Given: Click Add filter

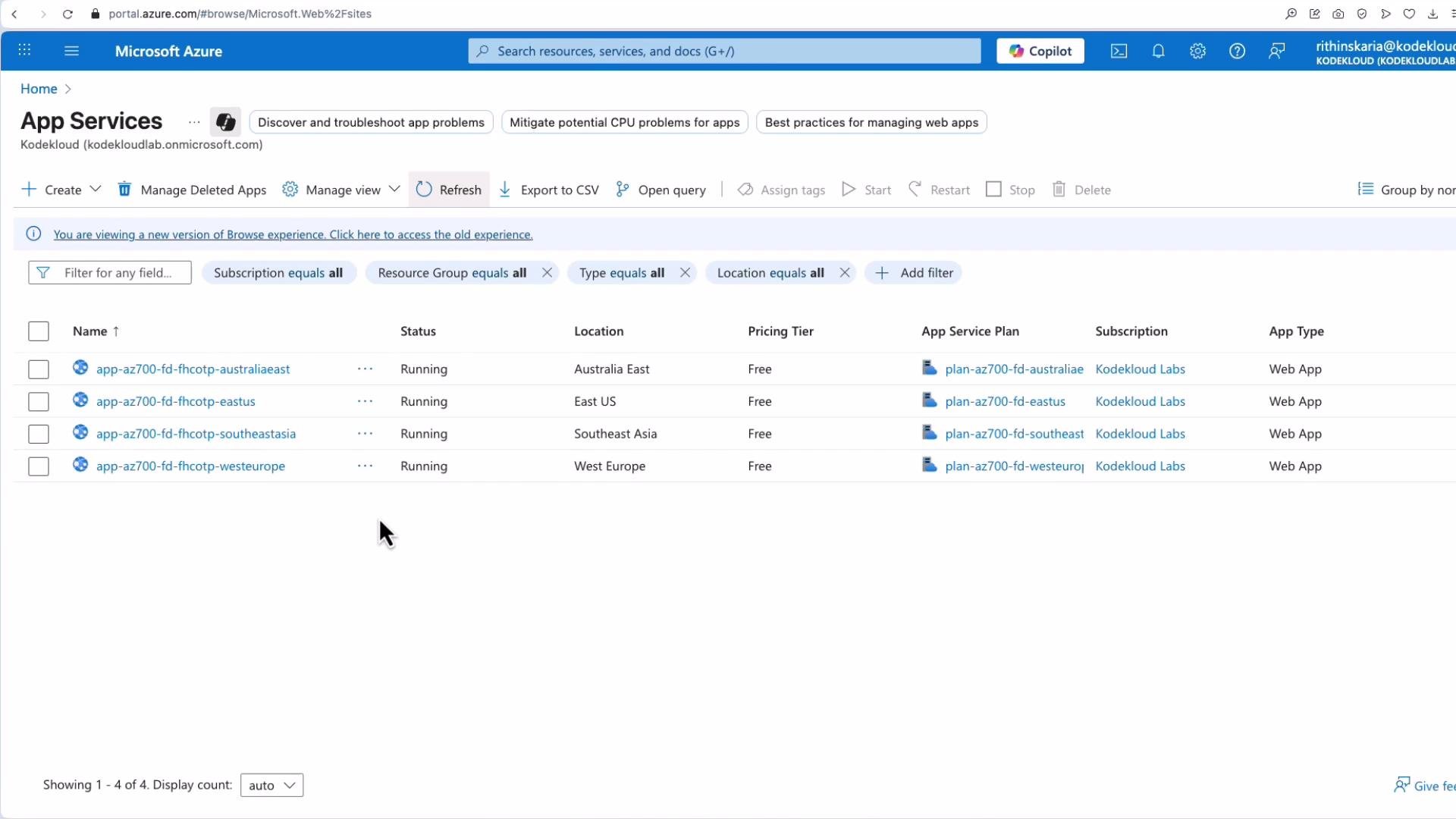Looking at the screenshot, I should coord(914,273).
